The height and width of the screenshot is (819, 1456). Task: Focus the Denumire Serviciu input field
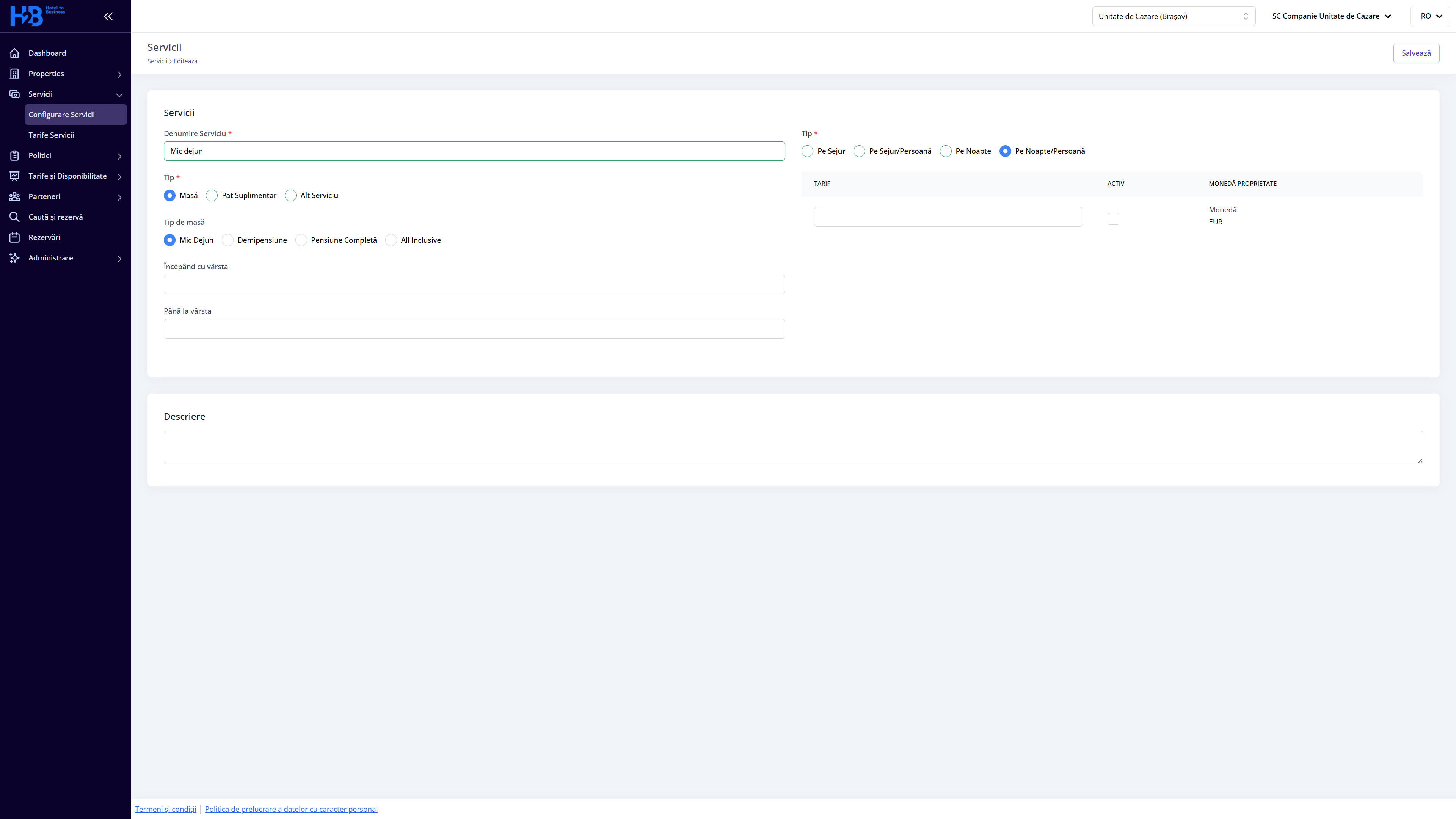[474, 151]
